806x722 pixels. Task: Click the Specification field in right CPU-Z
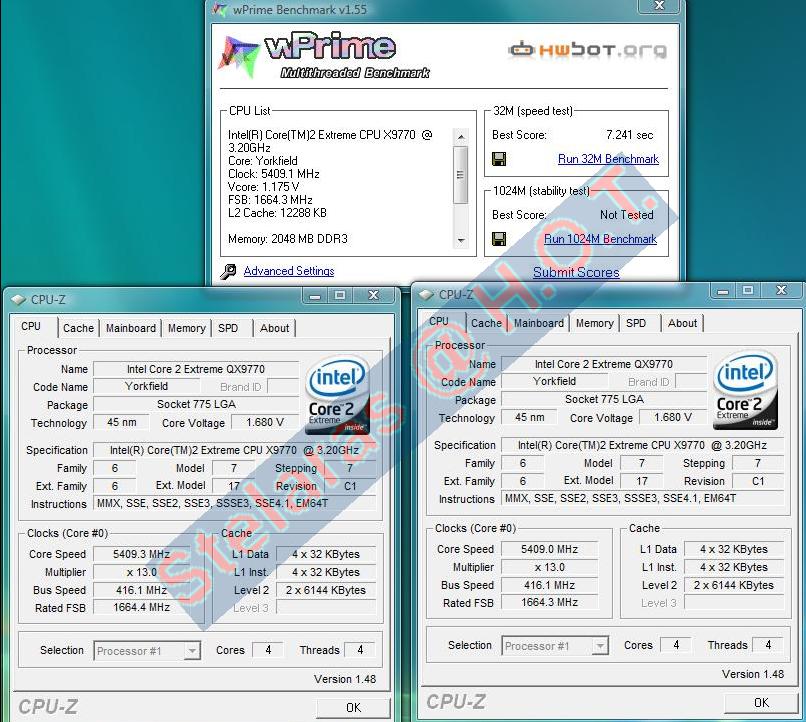642,445
